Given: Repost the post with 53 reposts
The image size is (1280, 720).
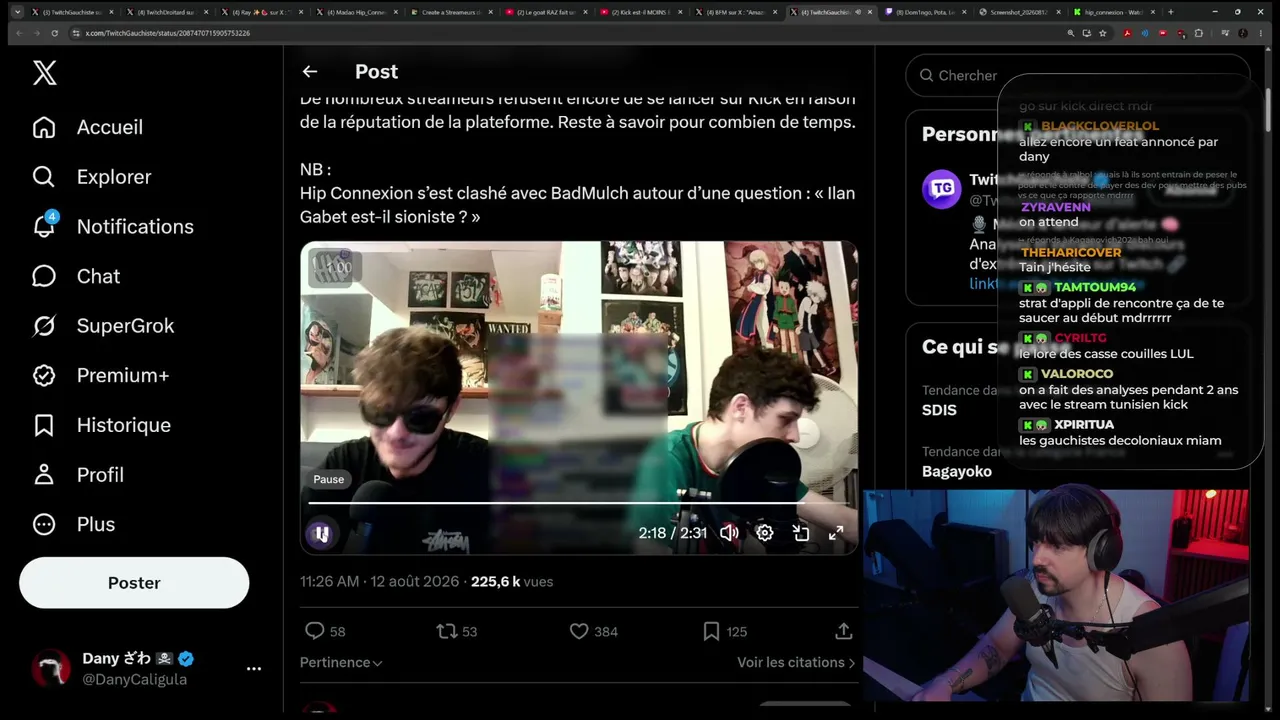Looking at the screenshot, I should click(447, 631).
